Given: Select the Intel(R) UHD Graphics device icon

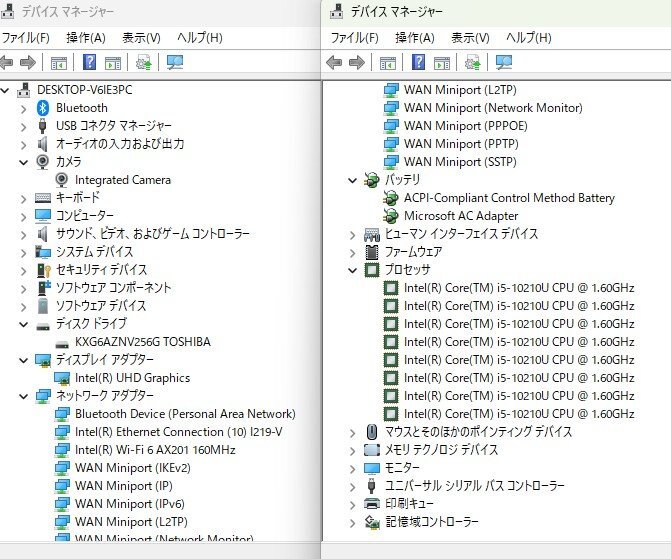Looking at the screenshot, I should 62,378.
